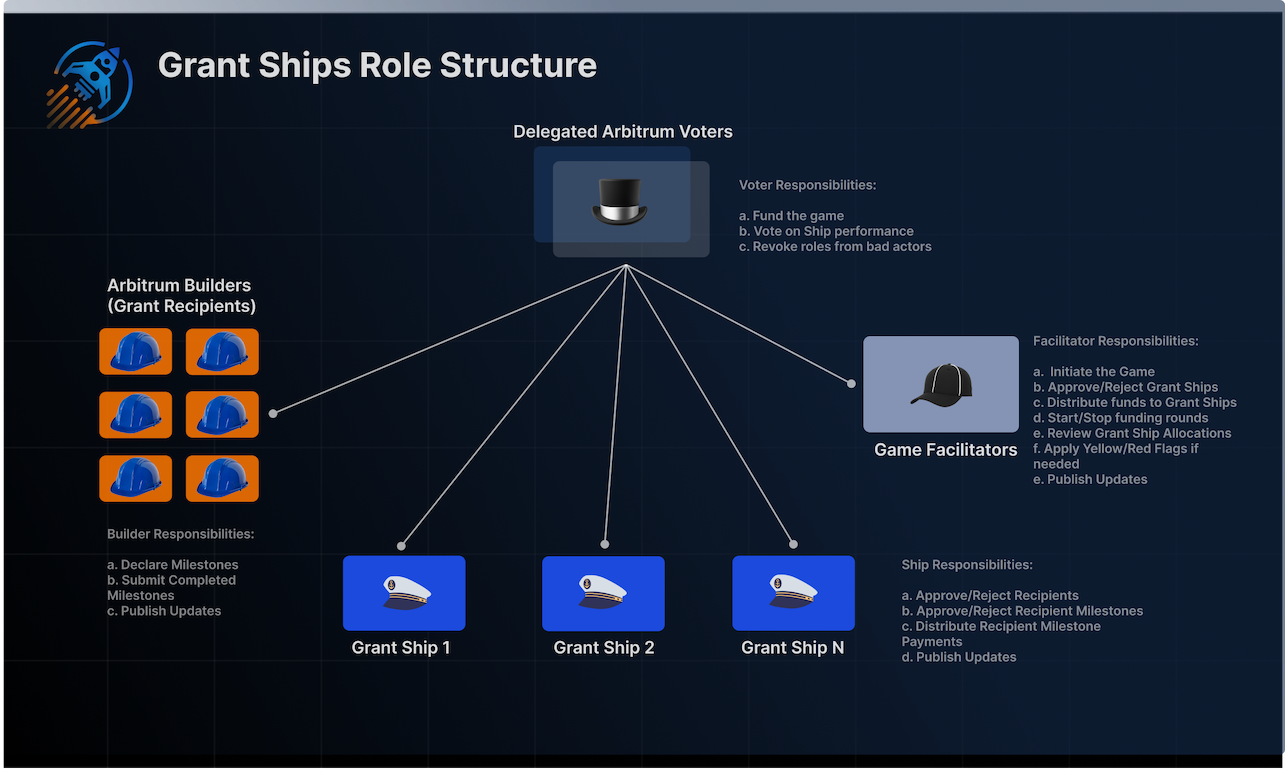This screenshot has width=1285, height=769.
Task: Click "c. Distribute Recipient Milestone" text
Action: pyautogui.click(x=1001, y=626)
